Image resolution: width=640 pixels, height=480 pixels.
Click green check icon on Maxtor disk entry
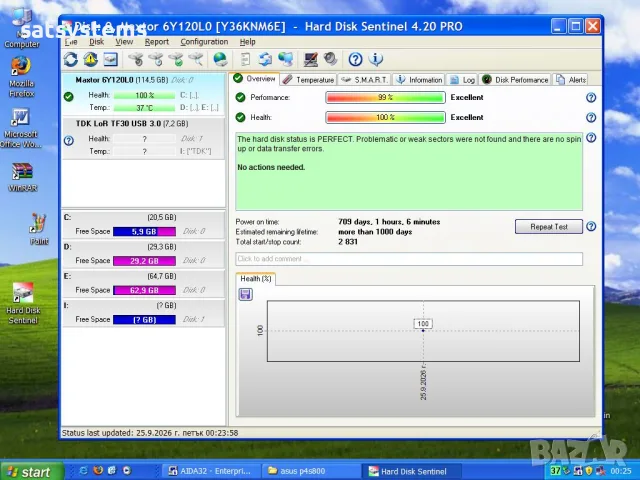[x=69, y=97]
